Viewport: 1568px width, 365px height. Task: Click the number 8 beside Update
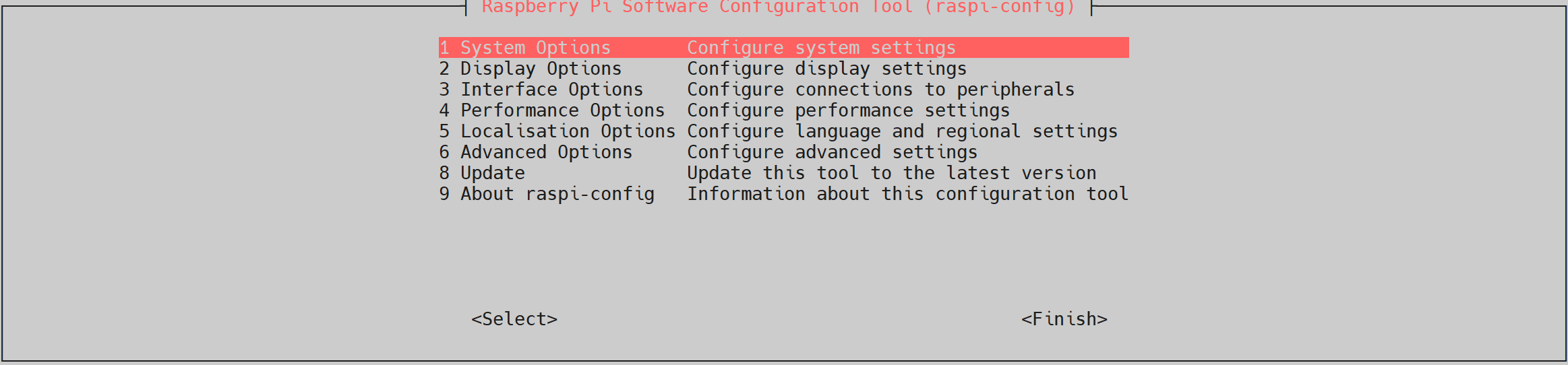(x=444, y=173)
